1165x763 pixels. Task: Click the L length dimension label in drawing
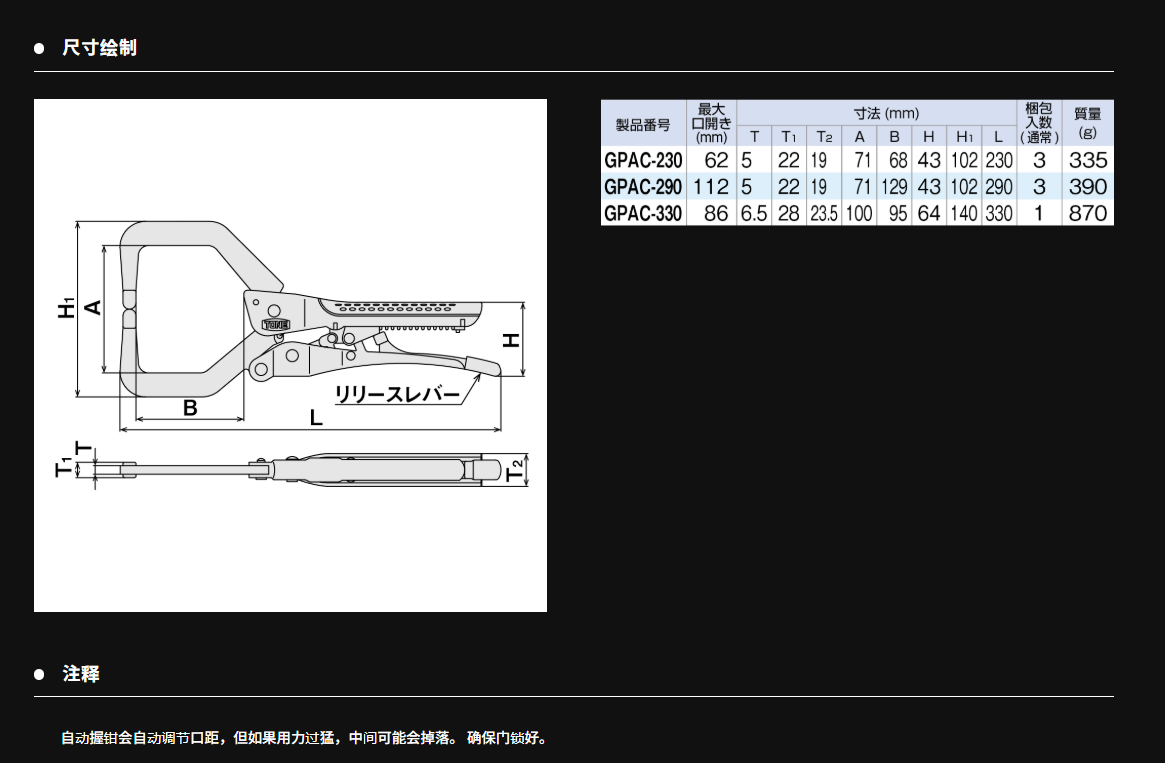coord(316,418)
